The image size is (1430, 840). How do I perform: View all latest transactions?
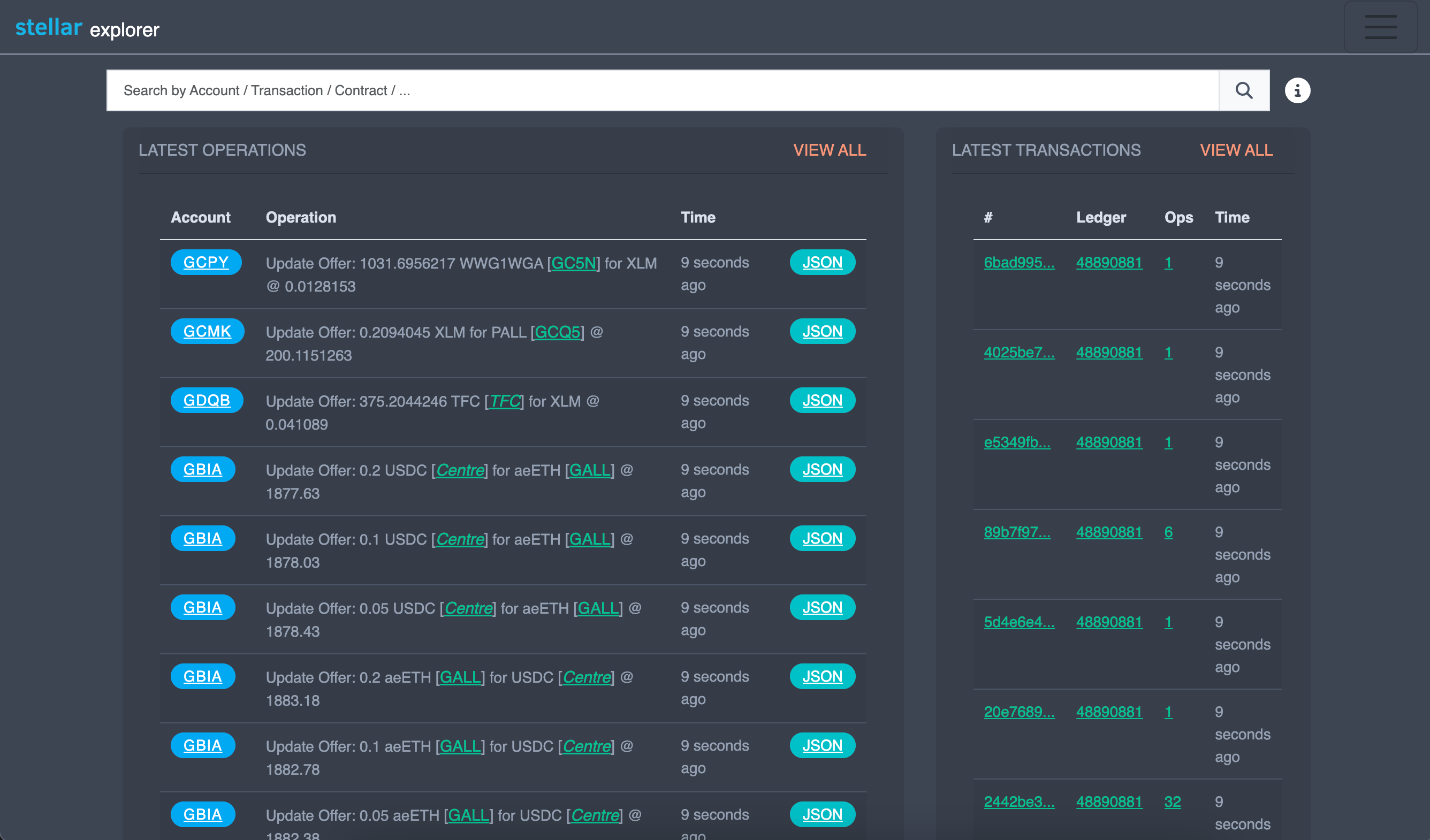(1235, 150)
